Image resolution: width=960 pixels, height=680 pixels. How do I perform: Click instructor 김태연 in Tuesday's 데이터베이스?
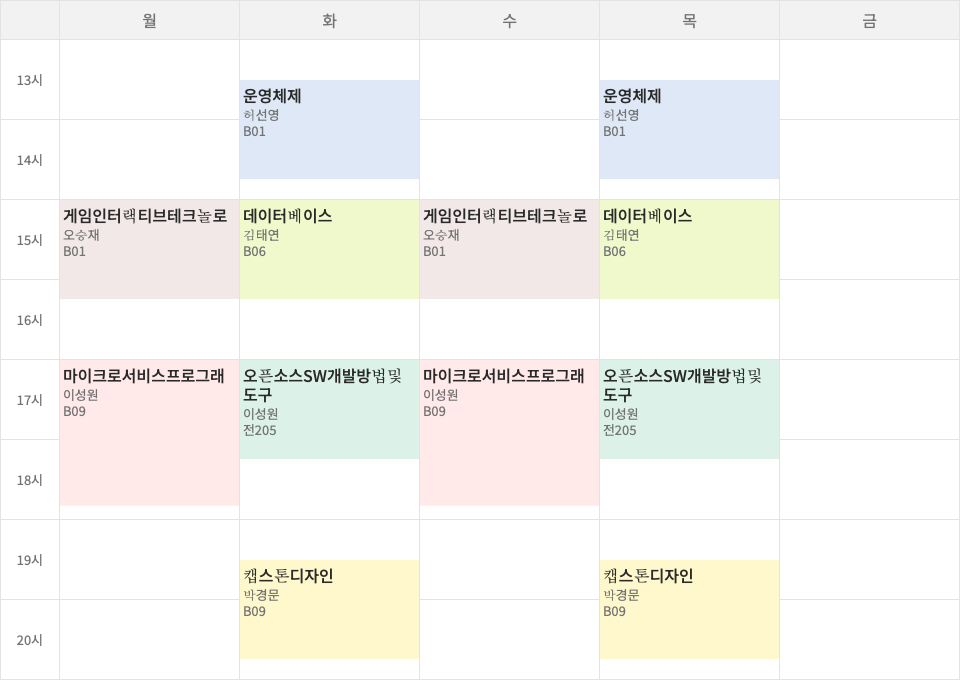coord(261,235)
